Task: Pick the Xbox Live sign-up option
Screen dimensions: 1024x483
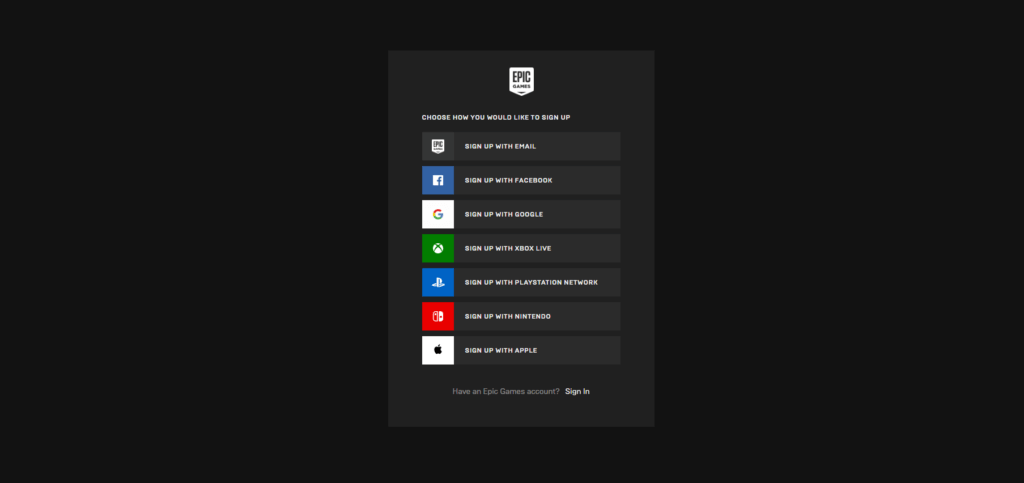Action: (x=521, y=248)
